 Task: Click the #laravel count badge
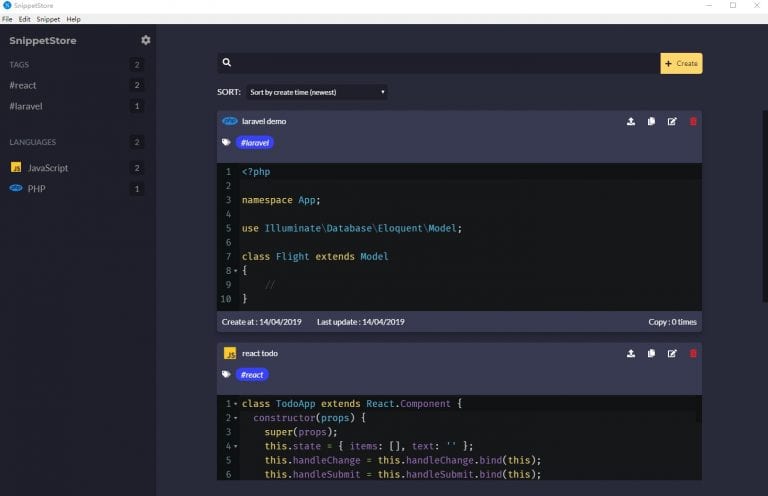[137, 106]
